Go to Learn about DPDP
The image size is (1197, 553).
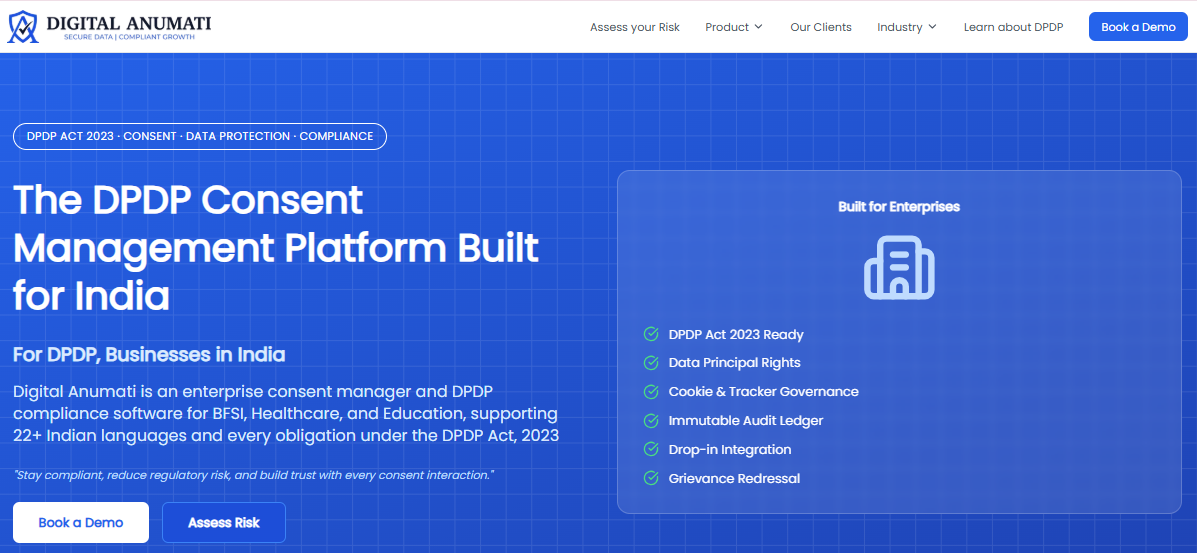(1013, 27)
